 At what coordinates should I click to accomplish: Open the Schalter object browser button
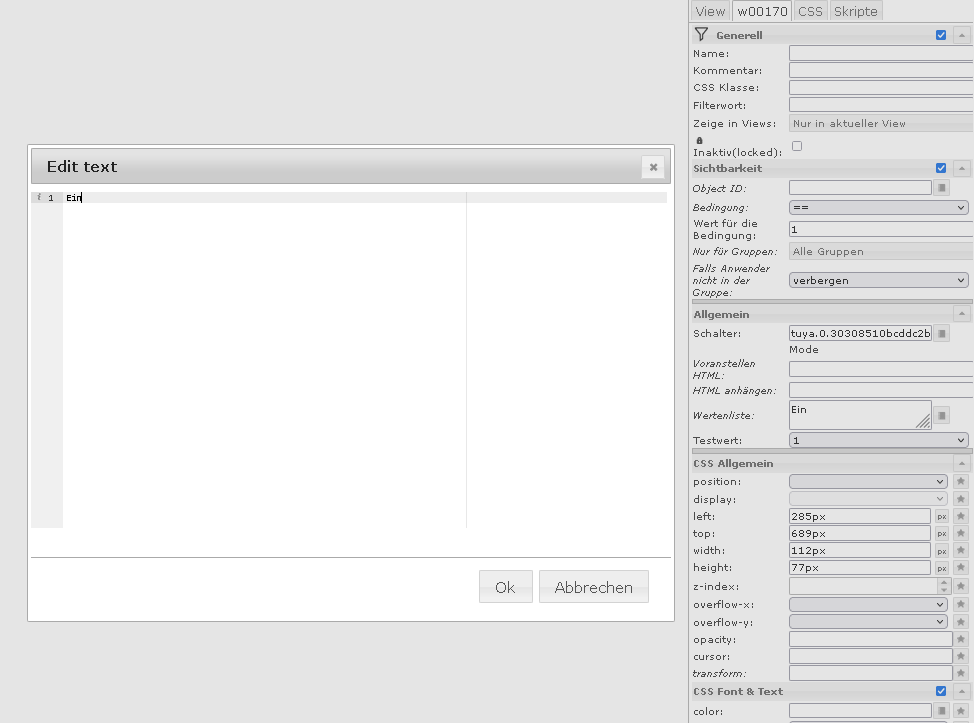pyautogui.click(x=941, y=334)
